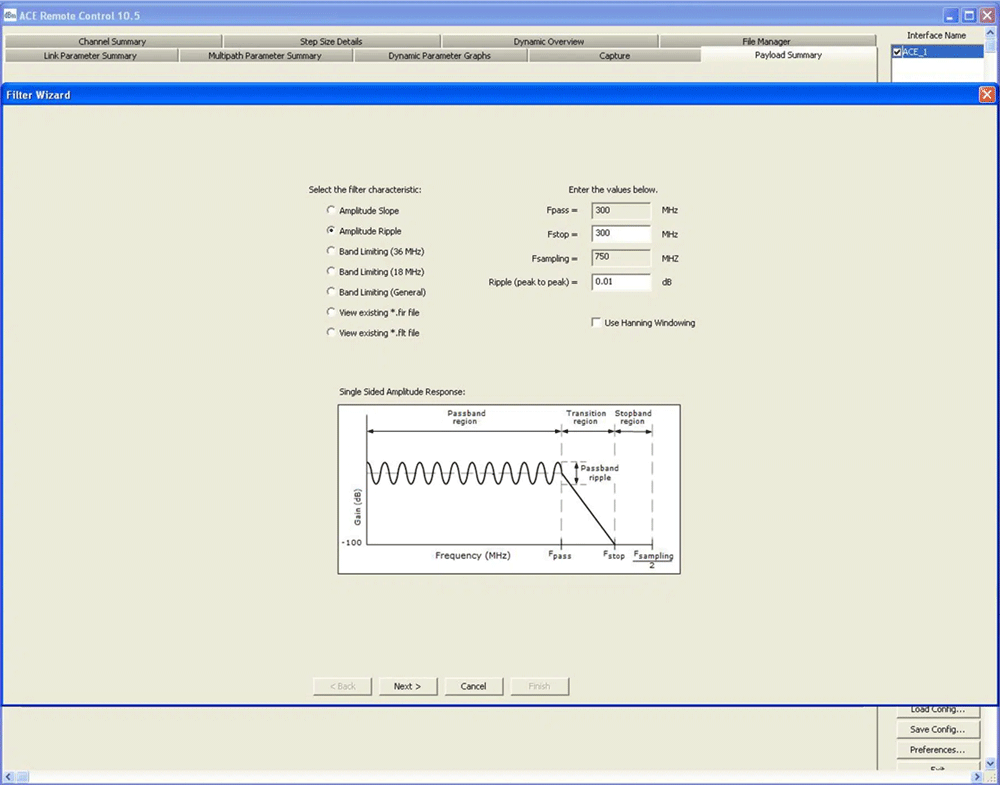Toggle the ACE_1 interface checkbox
The image size is (1000, 785).
(898, 52)
